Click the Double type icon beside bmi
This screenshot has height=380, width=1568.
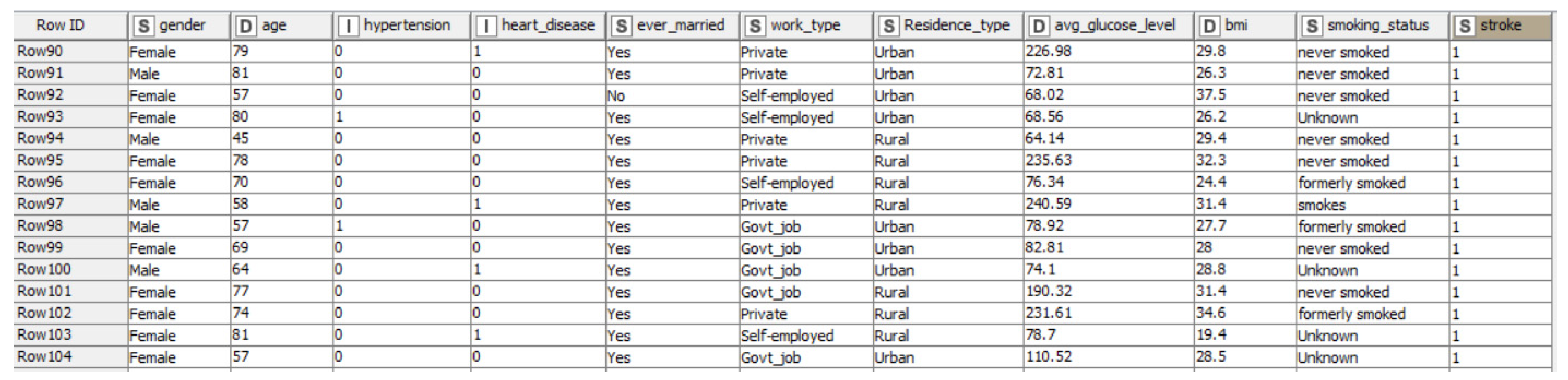pos(1209,26)
